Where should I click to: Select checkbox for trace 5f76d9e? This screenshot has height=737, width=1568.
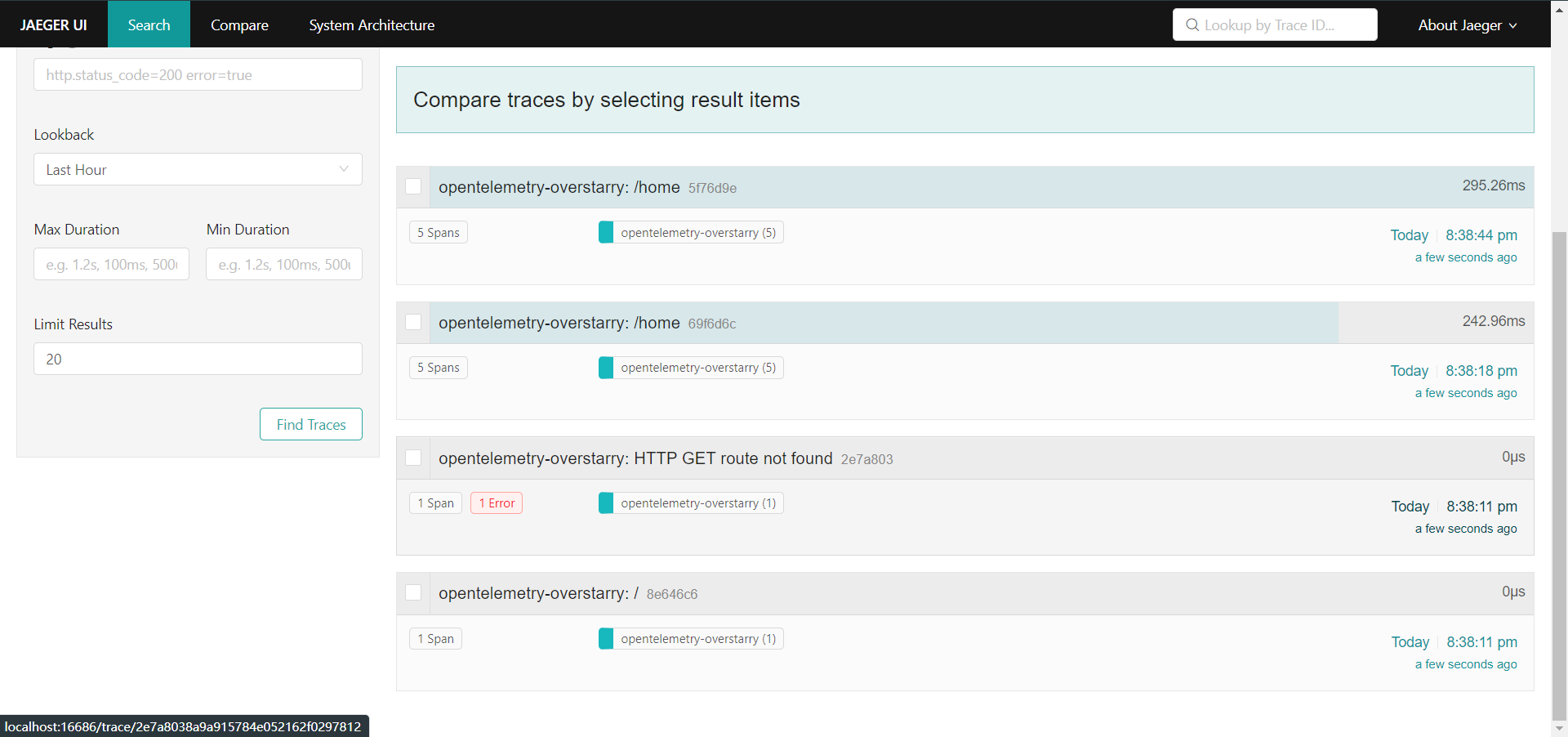[x=414, y=187]
